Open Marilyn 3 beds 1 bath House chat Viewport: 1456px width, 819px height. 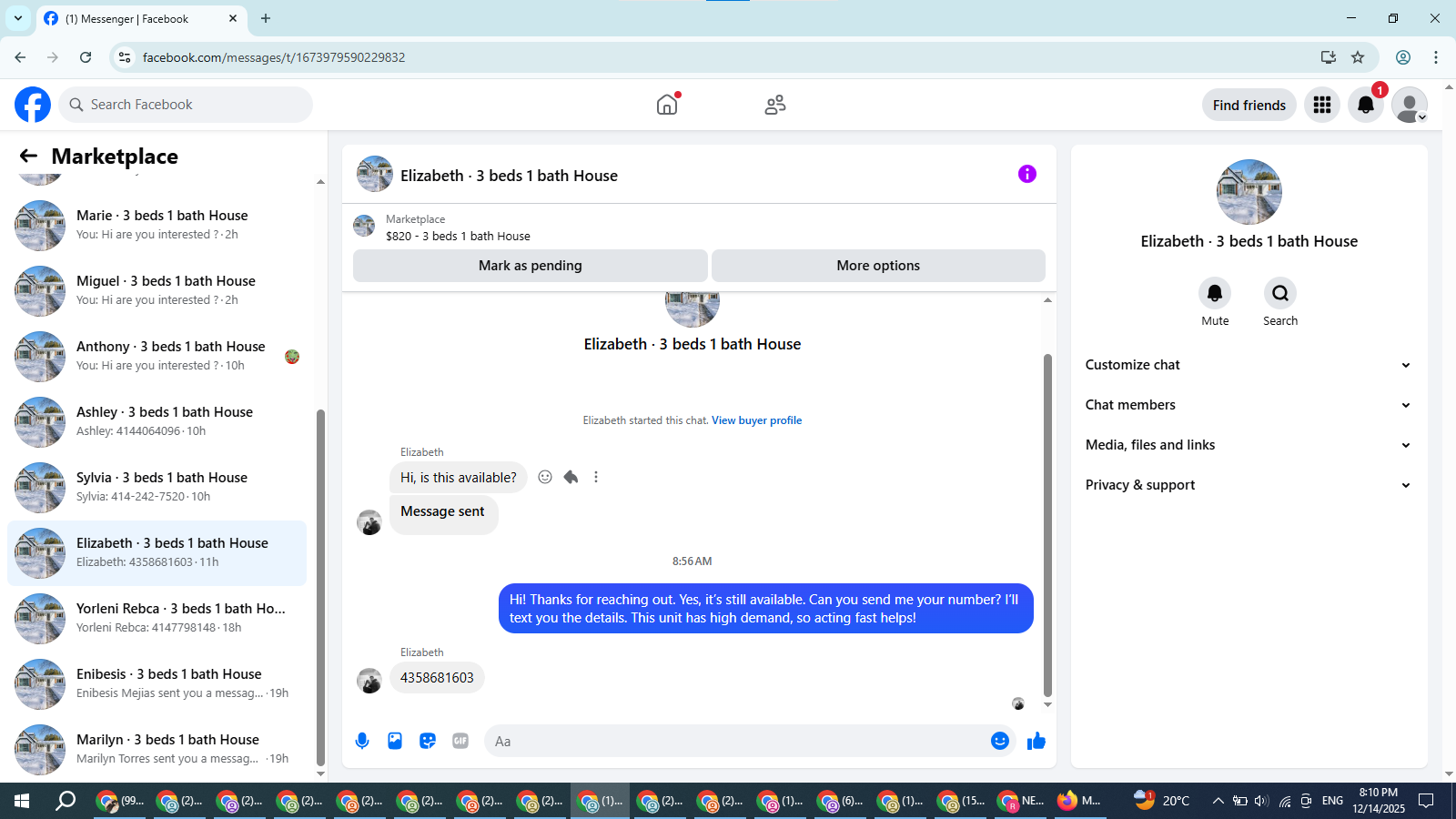[x=157, y=749]
